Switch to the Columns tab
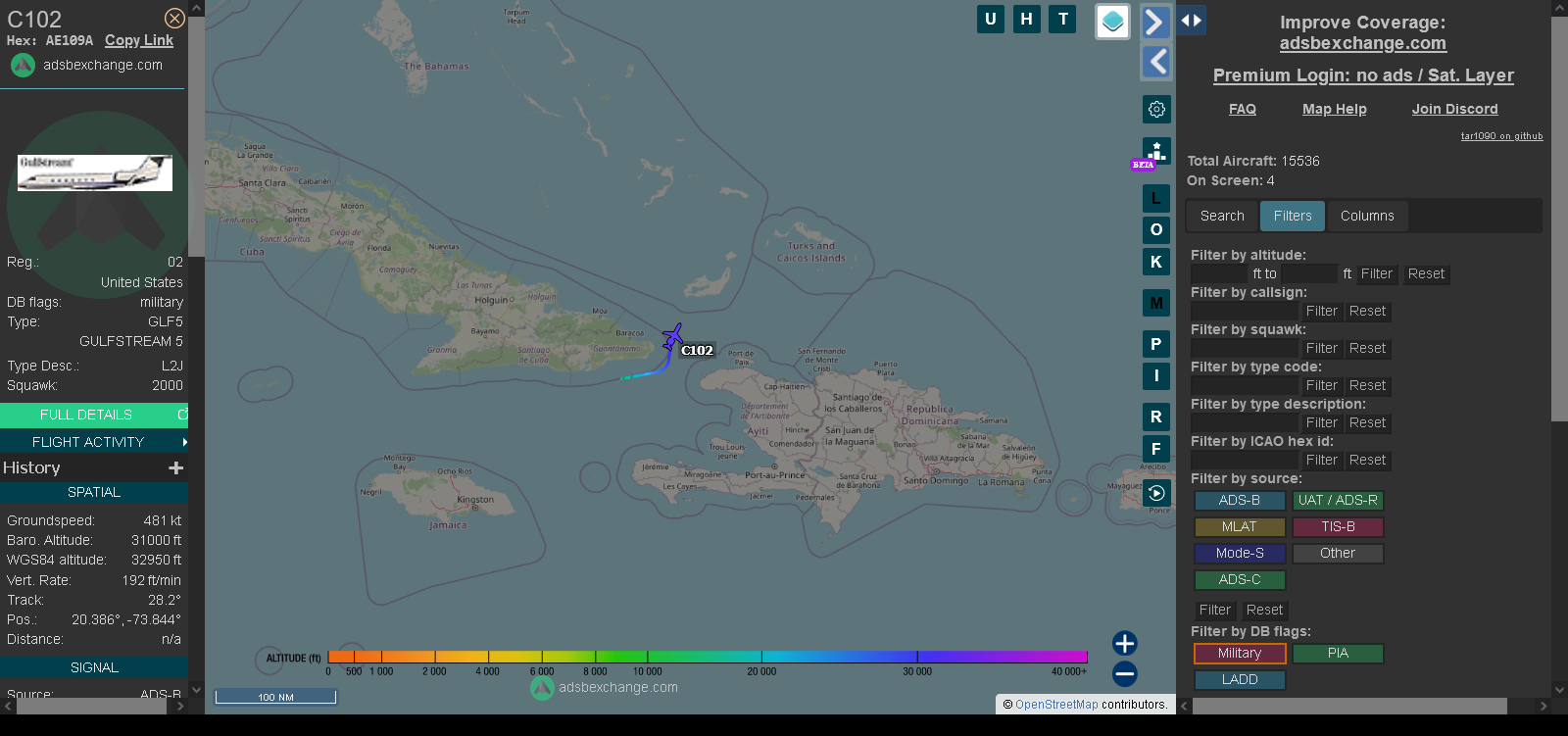 coord(1367,216)
